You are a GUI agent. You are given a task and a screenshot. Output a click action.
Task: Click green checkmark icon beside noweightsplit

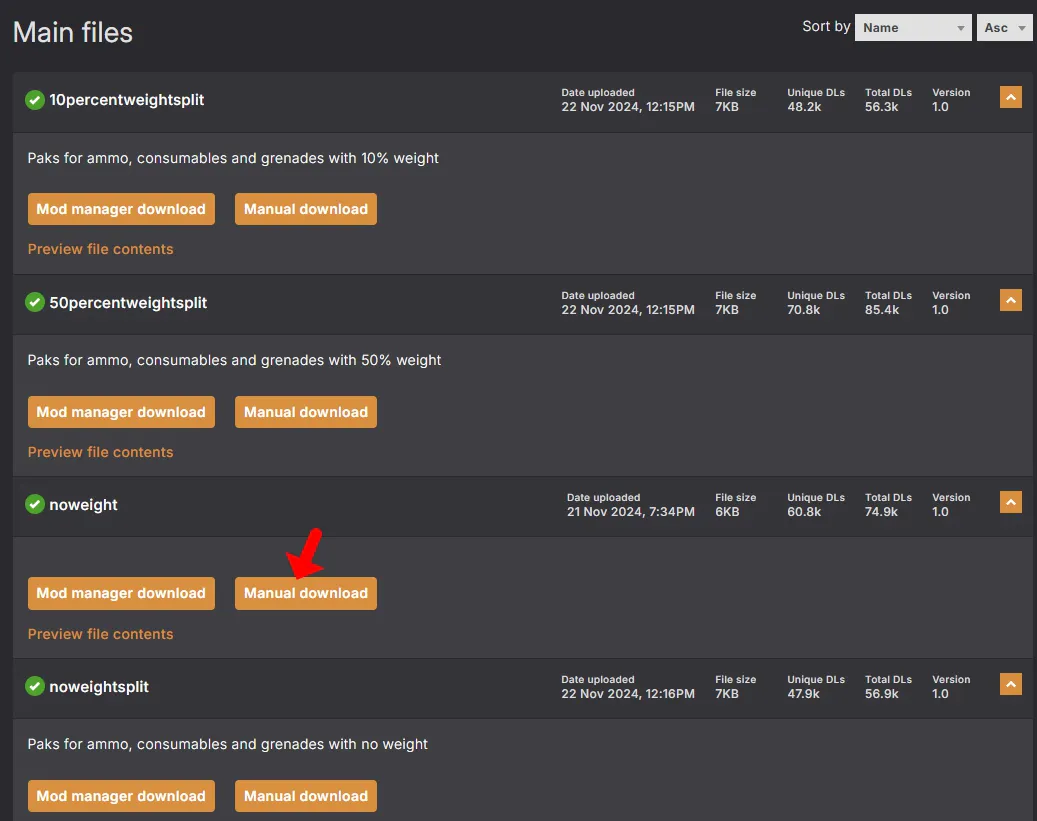click(x=35, y=687)
